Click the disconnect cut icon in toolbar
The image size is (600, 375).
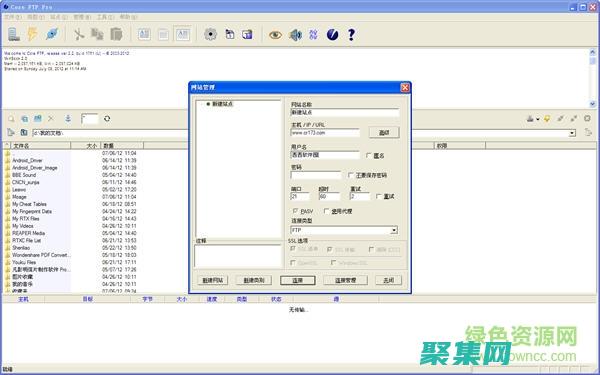click(79, 34)
